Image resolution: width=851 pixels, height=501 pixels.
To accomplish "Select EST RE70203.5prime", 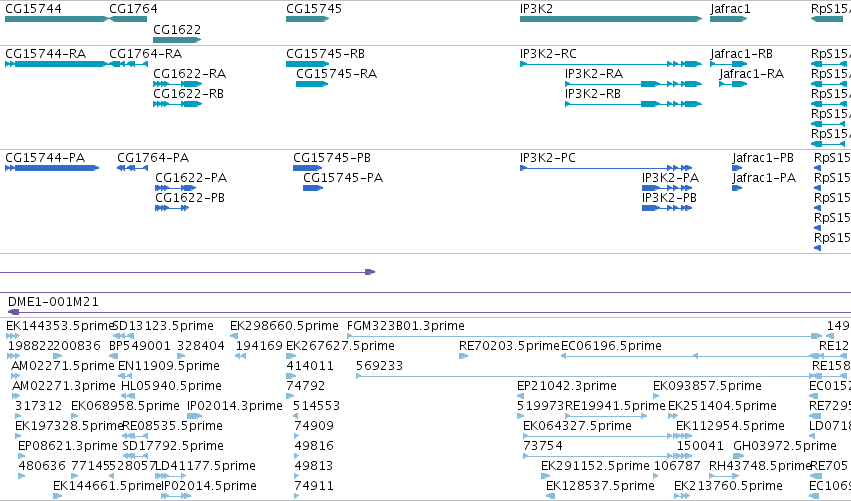I will click(x=463, y=357).
